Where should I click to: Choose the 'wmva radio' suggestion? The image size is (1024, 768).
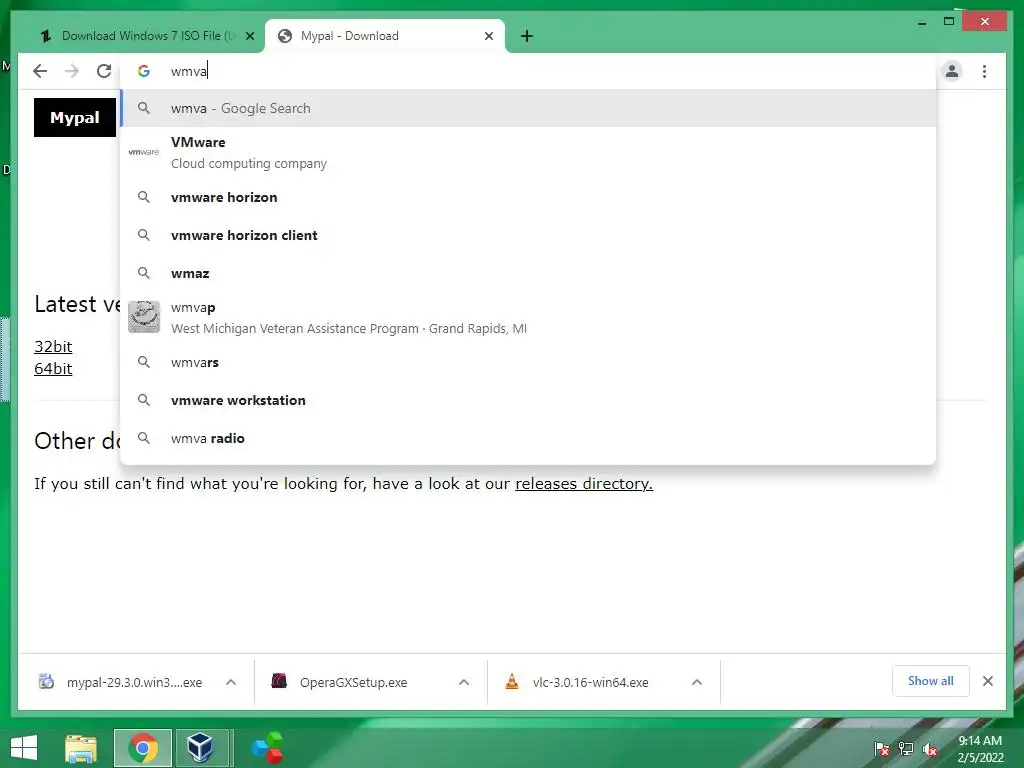pos(528,438)
